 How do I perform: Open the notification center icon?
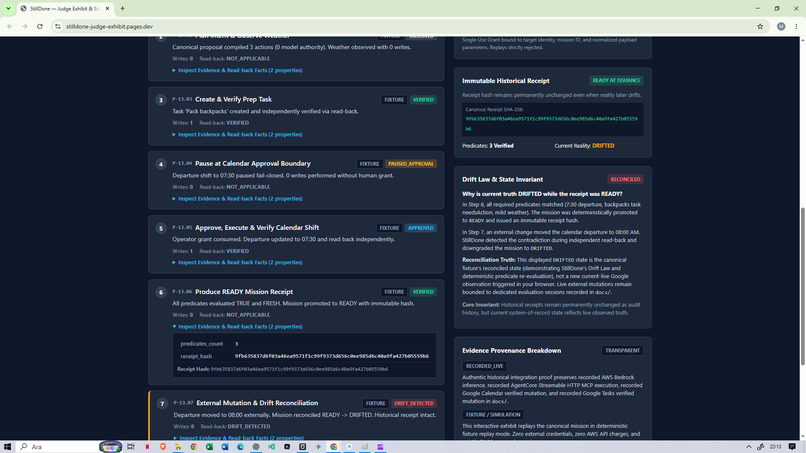tap(792, 446)
